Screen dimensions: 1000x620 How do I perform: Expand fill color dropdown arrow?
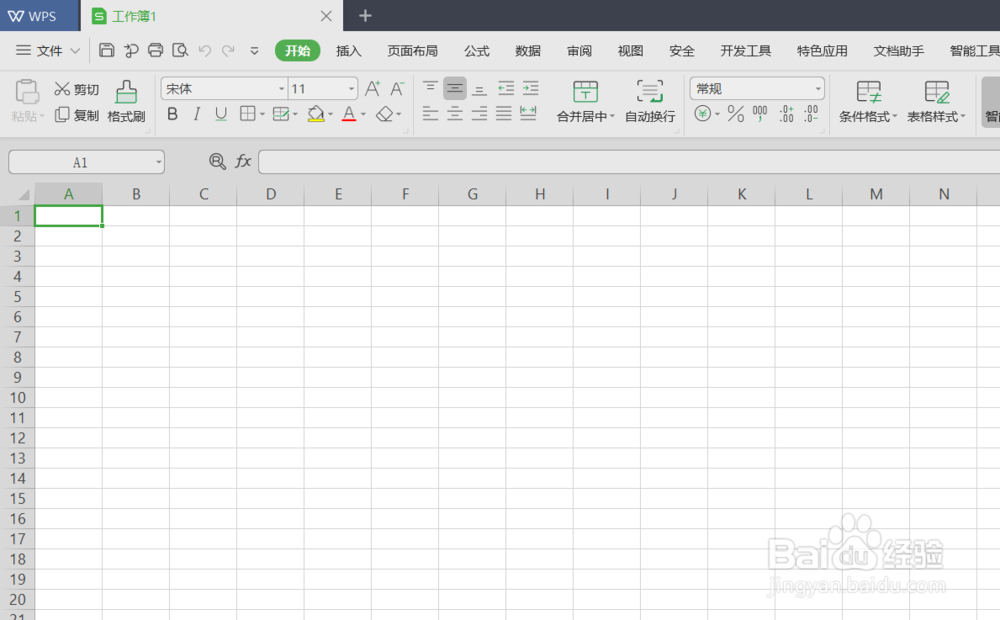[x=330, y=115]
